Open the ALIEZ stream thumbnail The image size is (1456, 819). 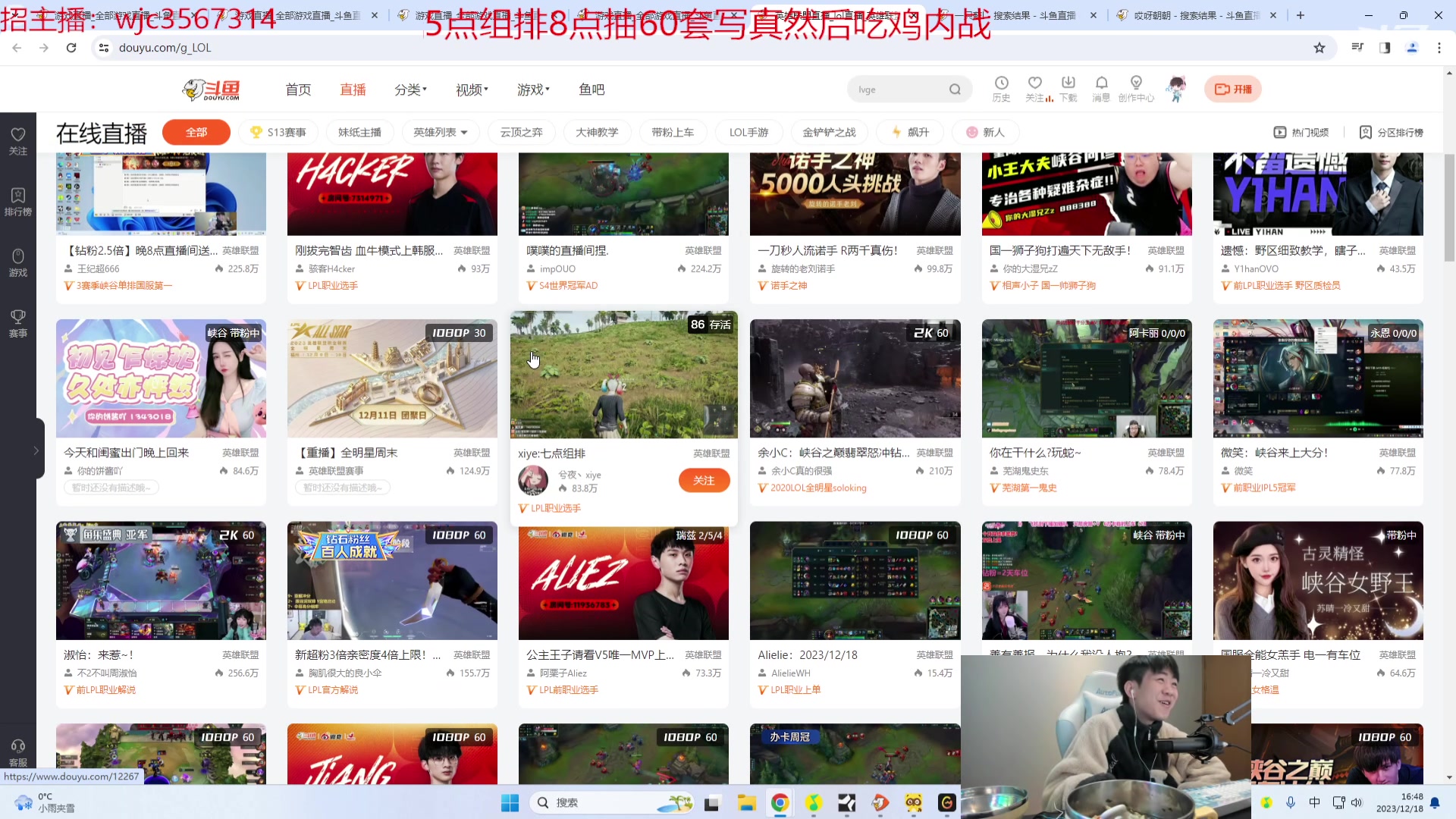(623, 580)
